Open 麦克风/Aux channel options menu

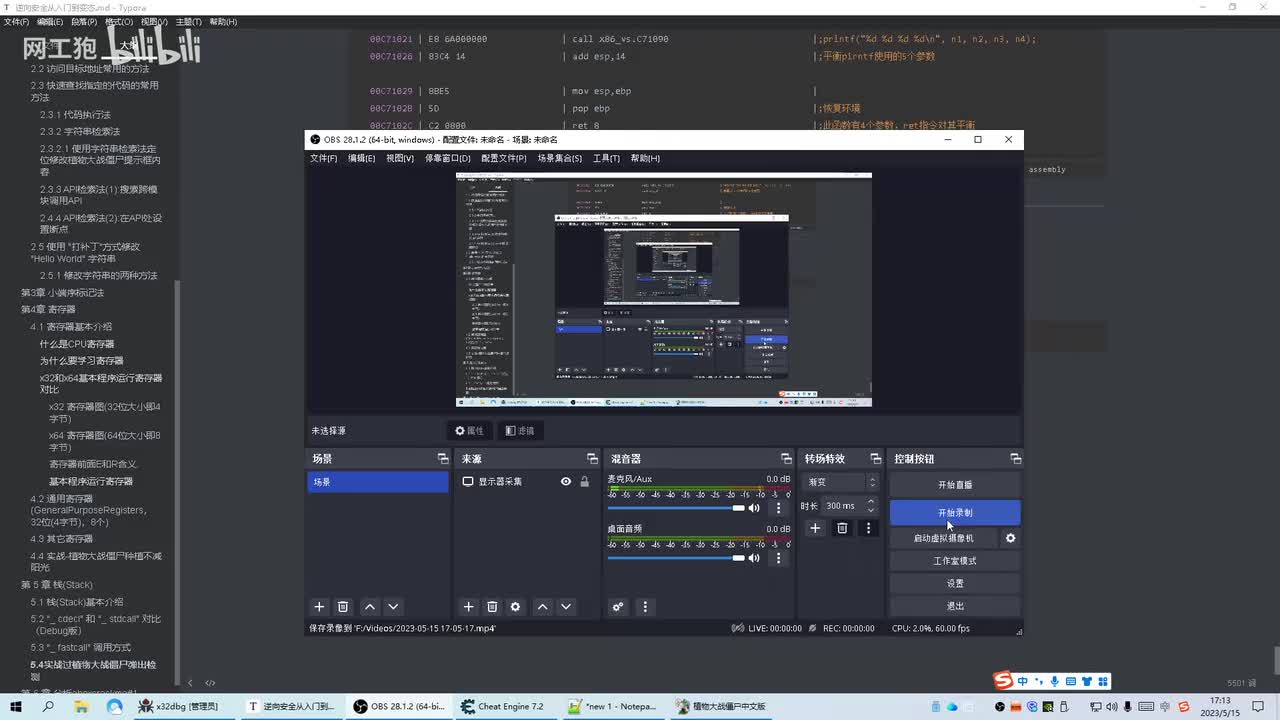click(778, 508)
